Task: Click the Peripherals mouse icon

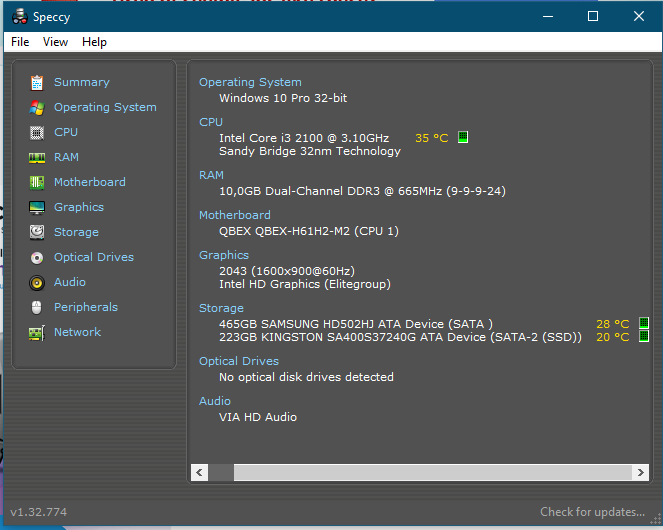Action: click(37, 308)
